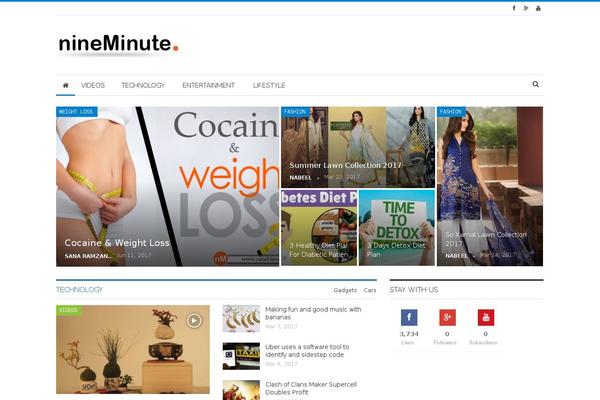This screenshot has height=400, width=600.
Task: Click the 'STAY WITH US' heading
Action: click(414, 290)
